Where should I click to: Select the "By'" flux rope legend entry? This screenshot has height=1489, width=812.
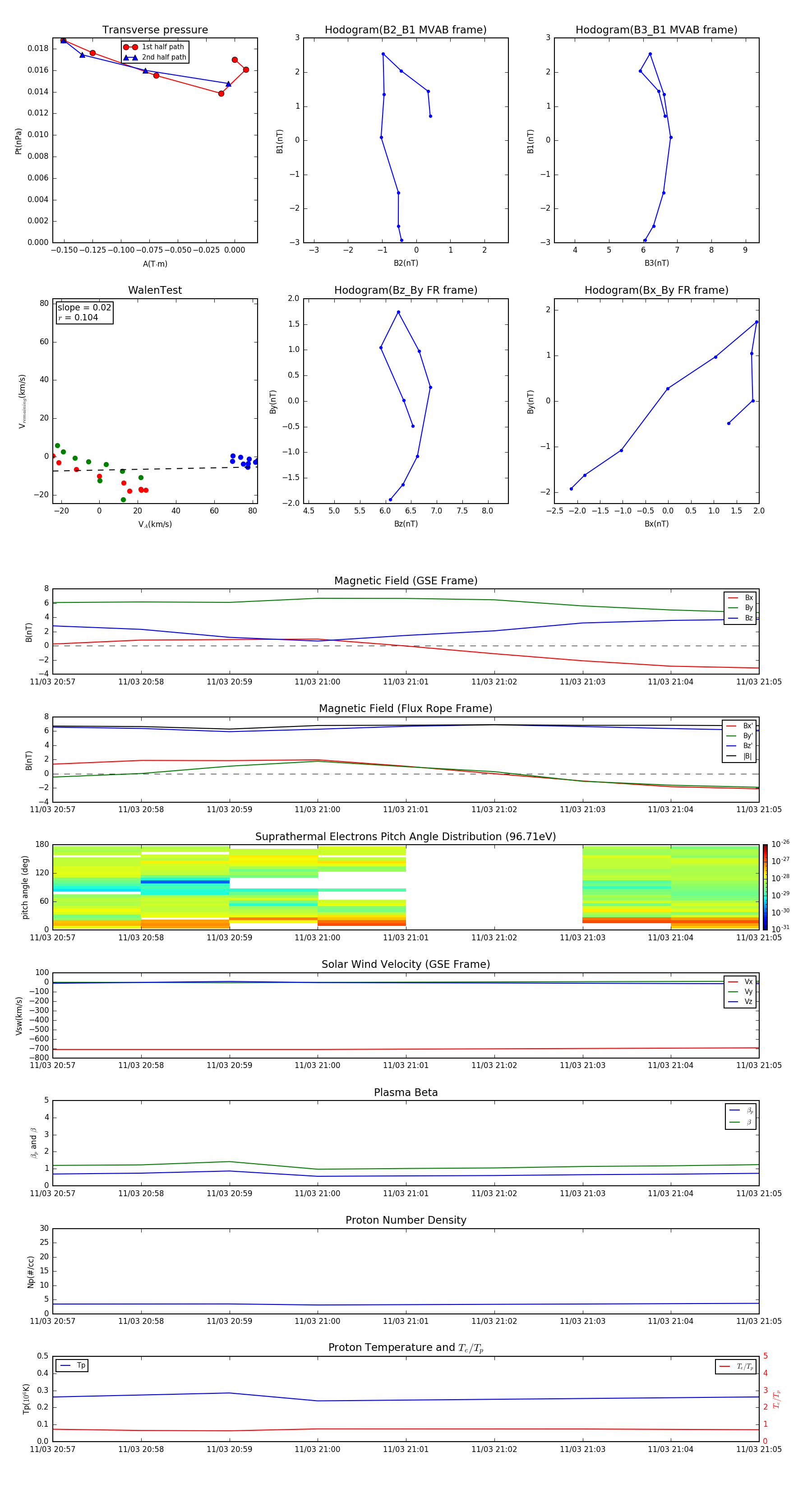[739, 736]
